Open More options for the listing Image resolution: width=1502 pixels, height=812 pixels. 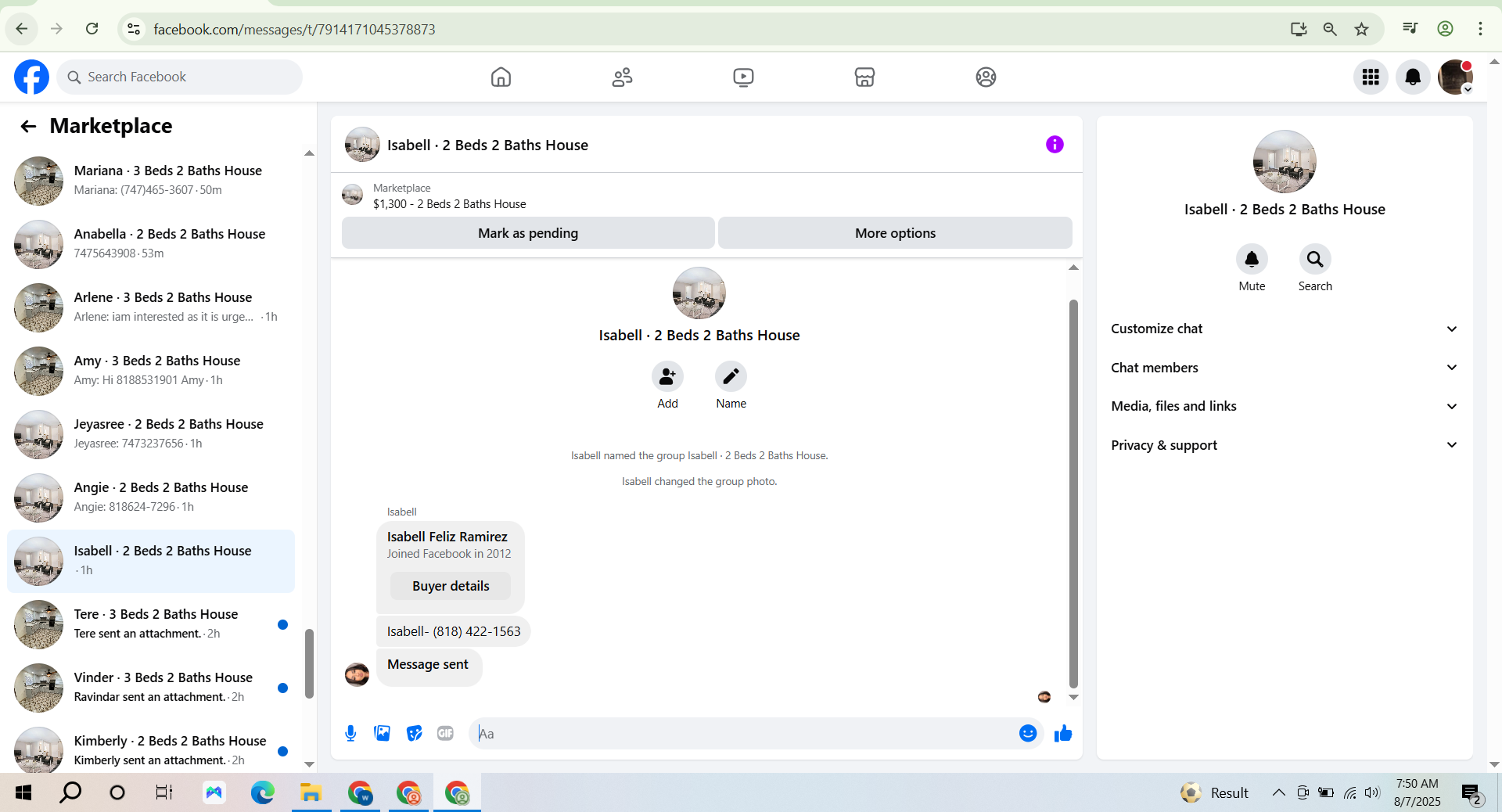point(895,233)
